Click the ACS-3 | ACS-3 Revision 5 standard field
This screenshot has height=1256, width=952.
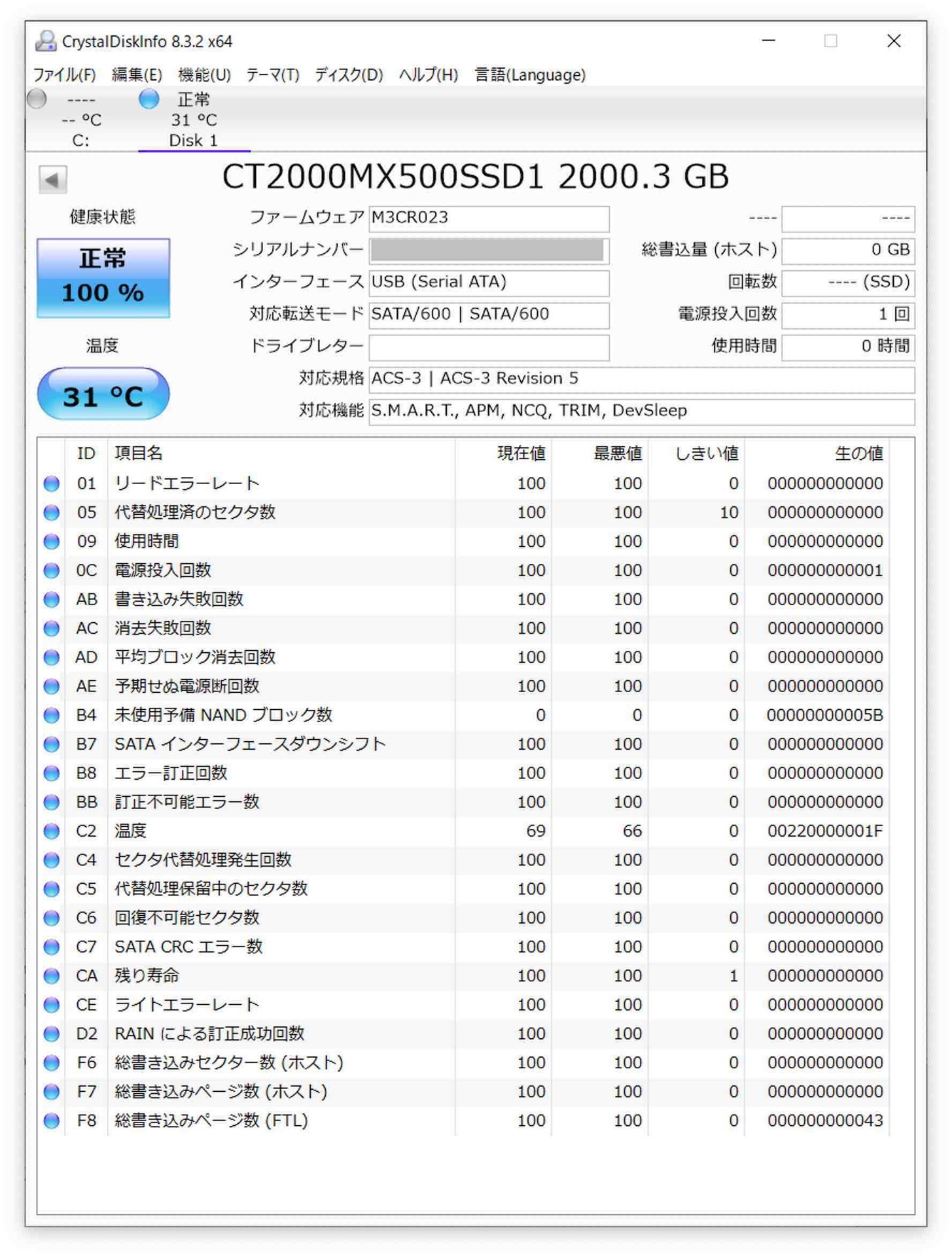point(641,379)
